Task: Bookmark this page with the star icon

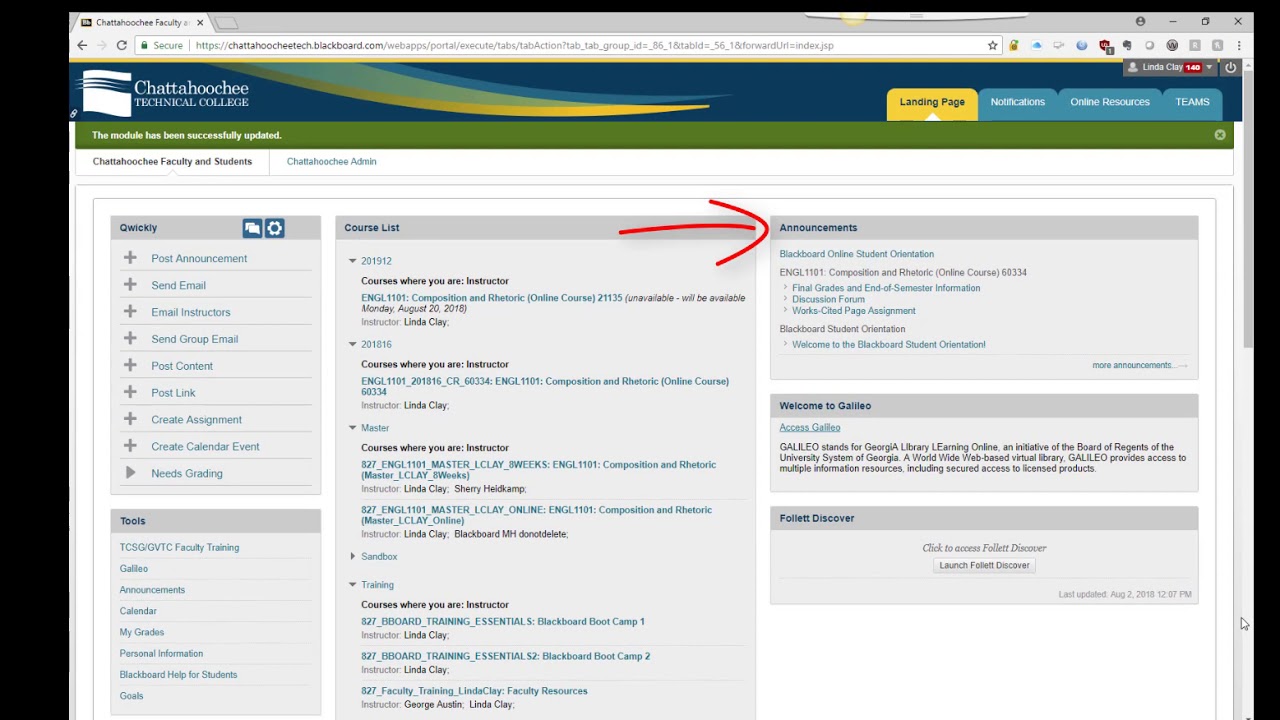Action: (993, 45)
